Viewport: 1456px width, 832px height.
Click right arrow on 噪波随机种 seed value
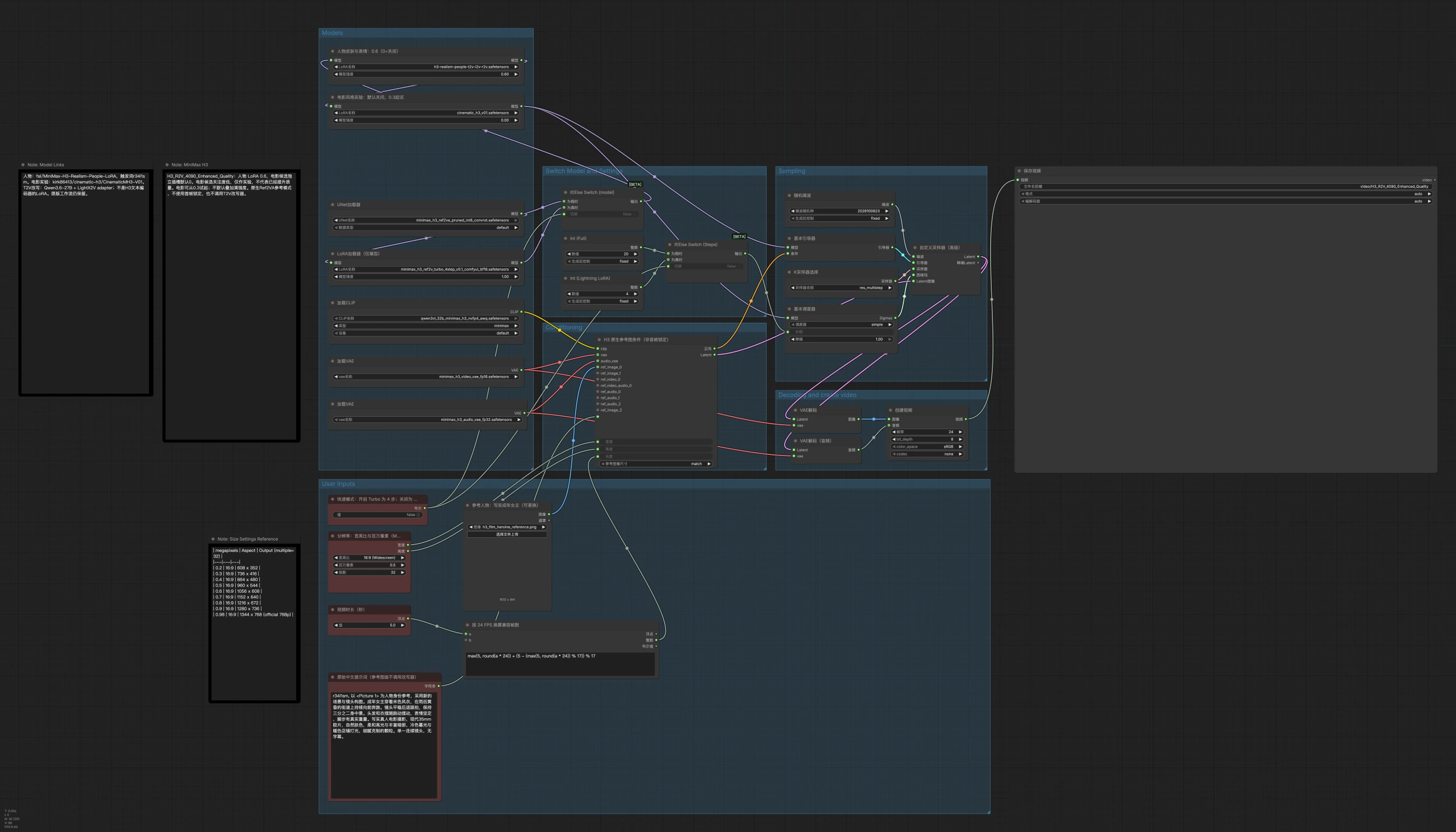886,211
